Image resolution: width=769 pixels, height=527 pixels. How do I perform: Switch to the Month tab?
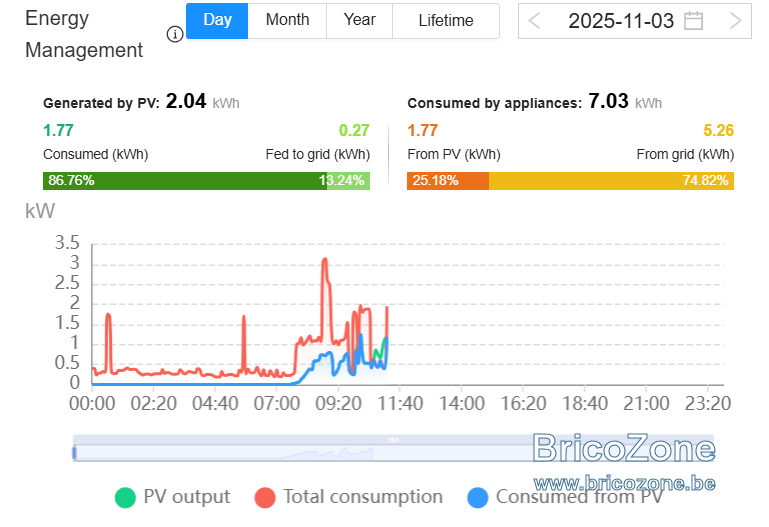[x=287, y=21]
